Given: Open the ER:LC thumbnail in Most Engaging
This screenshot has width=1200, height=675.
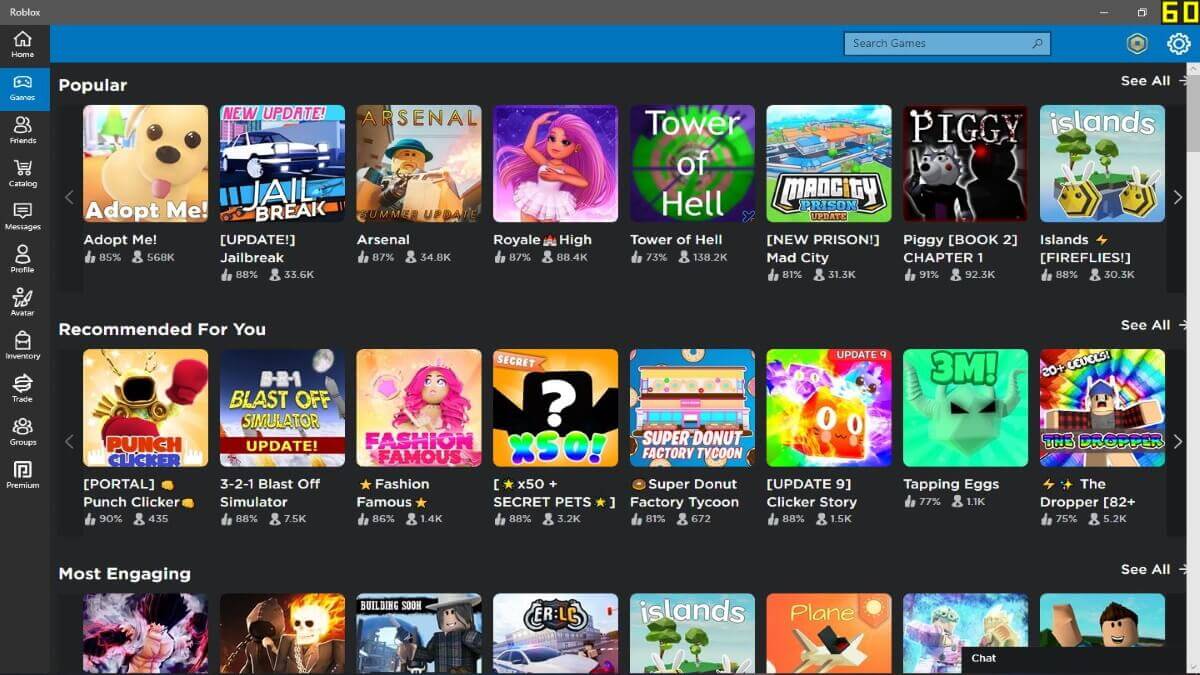Looking at the screenshot, I should 556,633.
